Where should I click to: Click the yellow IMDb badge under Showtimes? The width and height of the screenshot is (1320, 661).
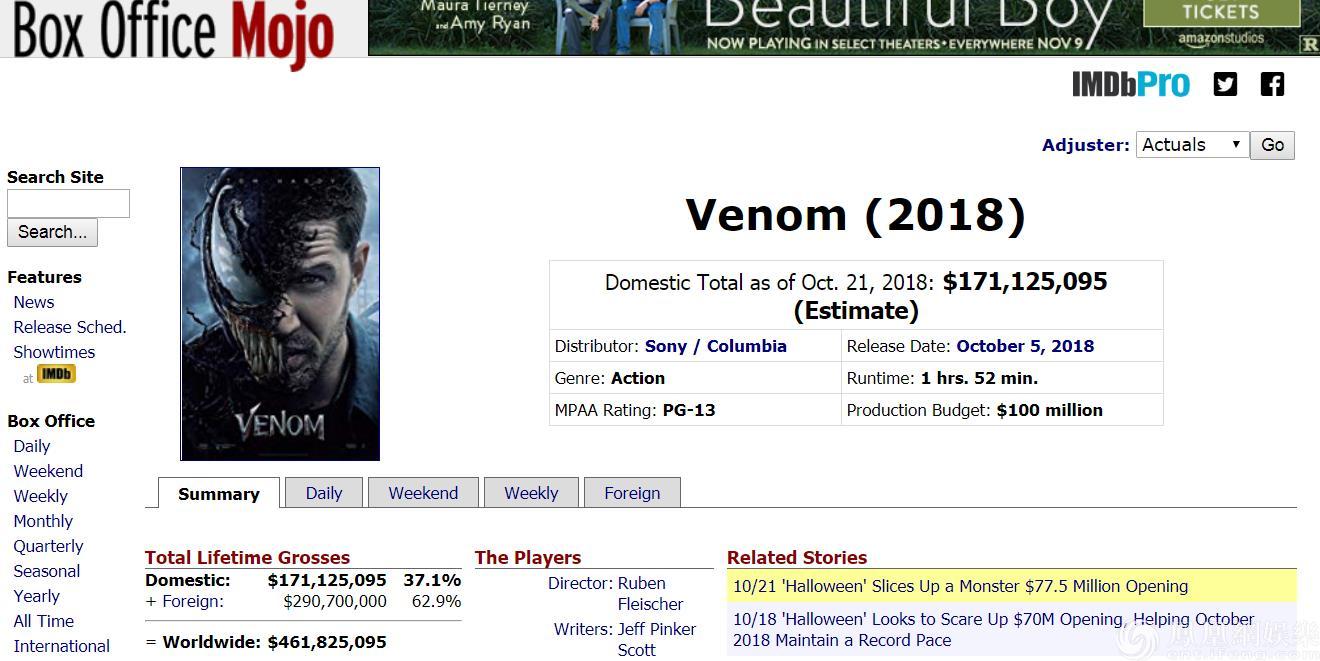[56, 374]
